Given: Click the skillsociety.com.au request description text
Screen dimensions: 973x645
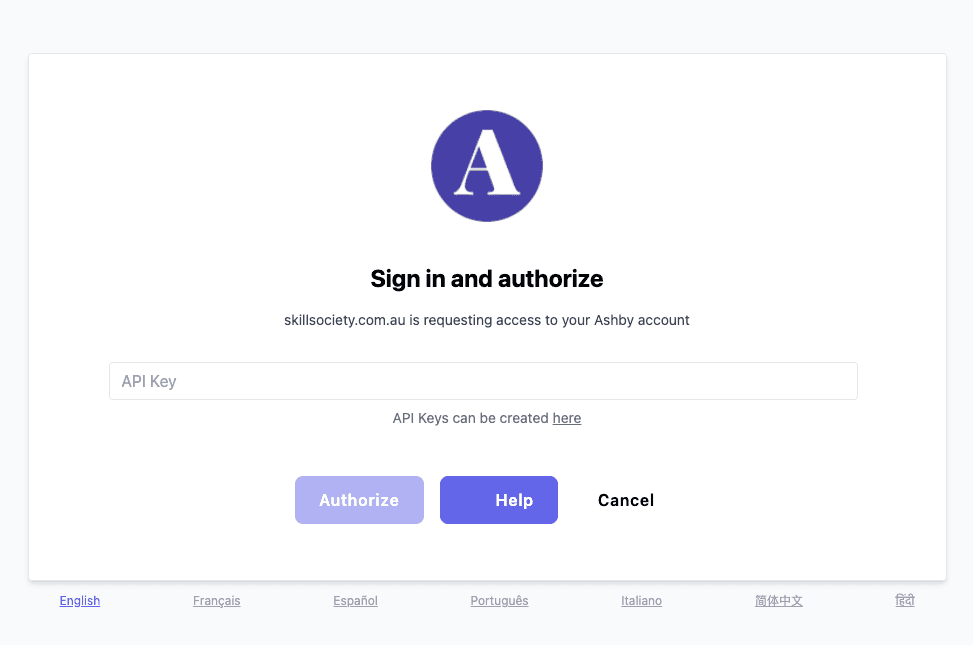Looking at the screenshot, I should pos(487,321).
